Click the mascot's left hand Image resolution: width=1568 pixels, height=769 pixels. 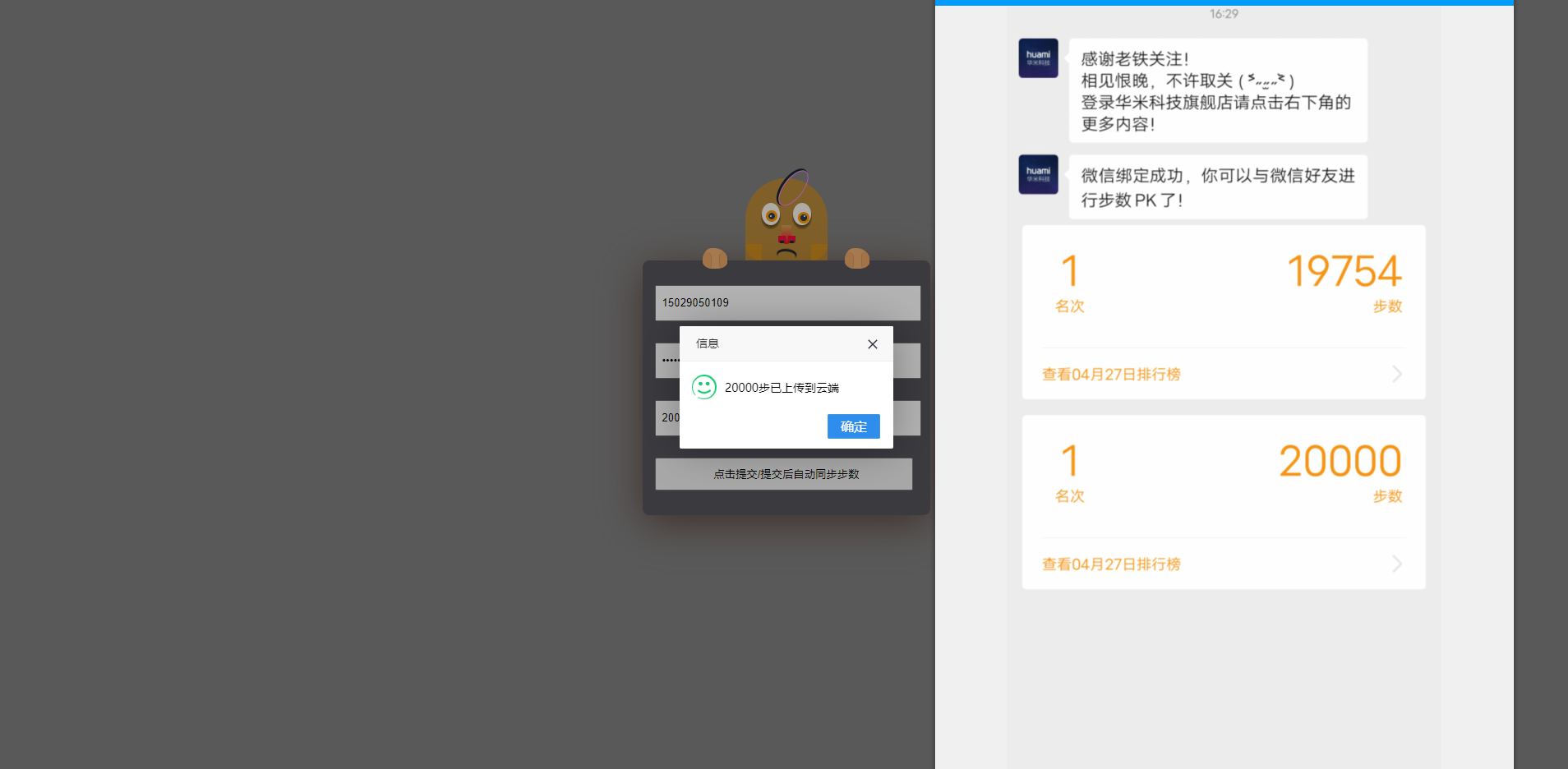coord(715,259)
